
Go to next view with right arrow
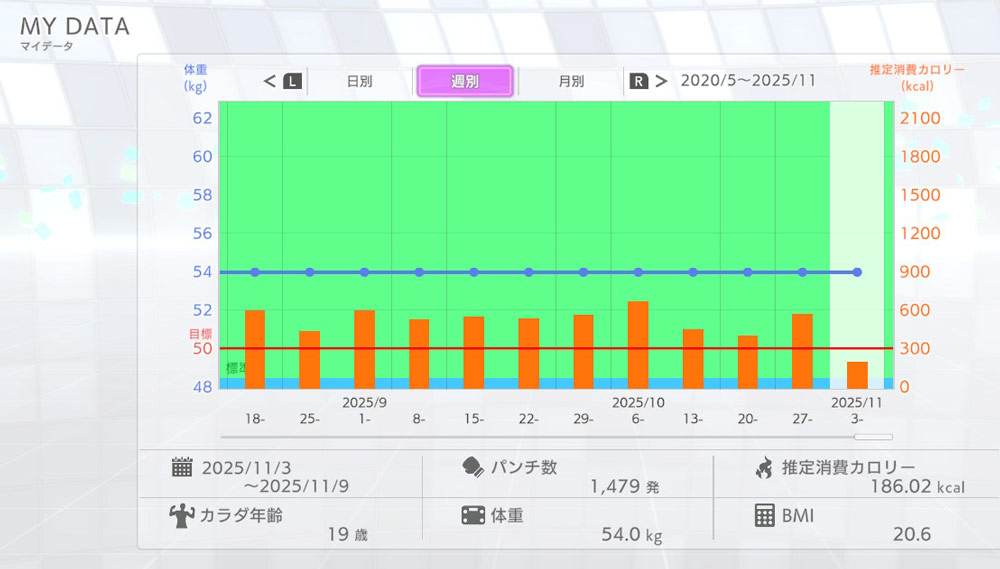click(661, 81)
